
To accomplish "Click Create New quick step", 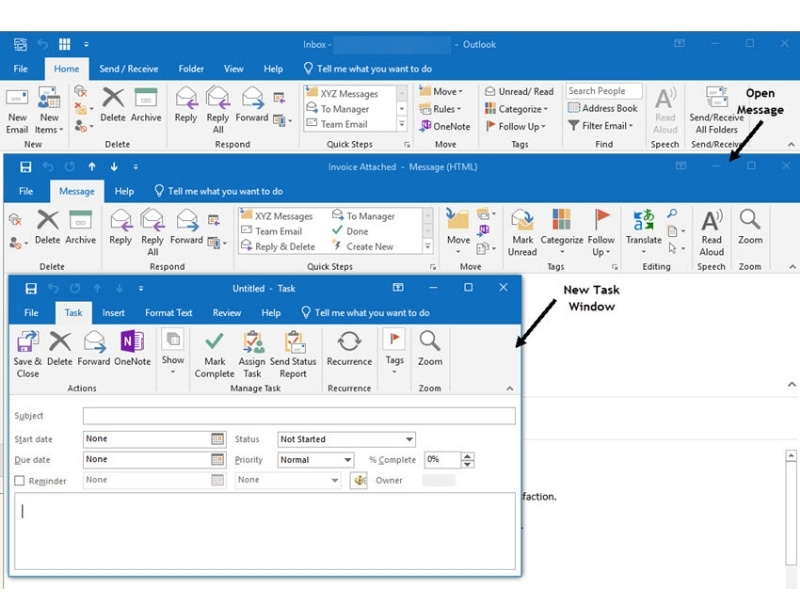I will [363, 246].
